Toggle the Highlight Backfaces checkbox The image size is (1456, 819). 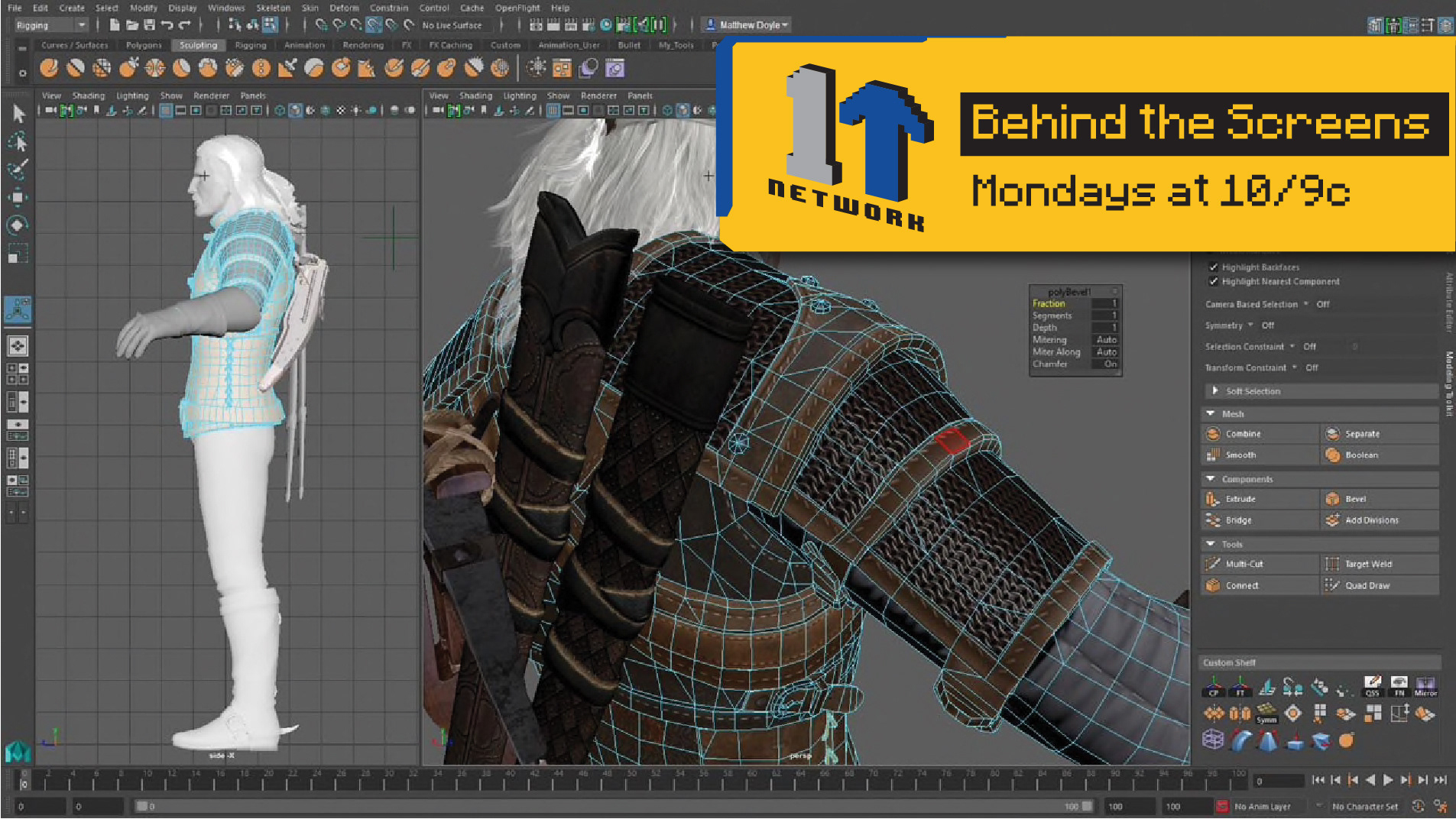(x=1213, y=267)
